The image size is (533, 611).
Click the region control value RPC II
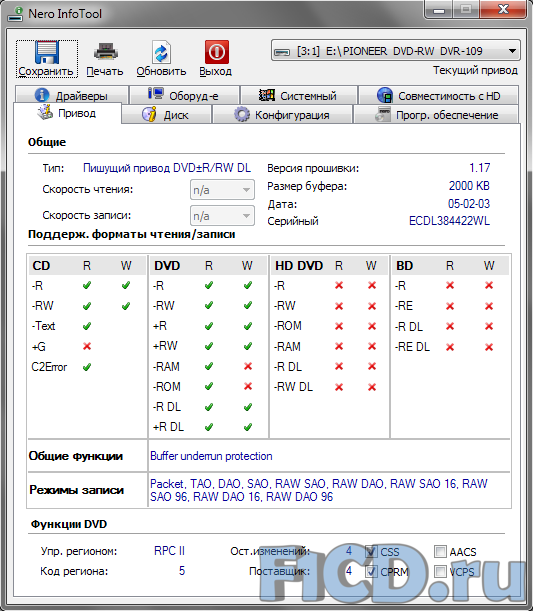(x=169, y=551)
